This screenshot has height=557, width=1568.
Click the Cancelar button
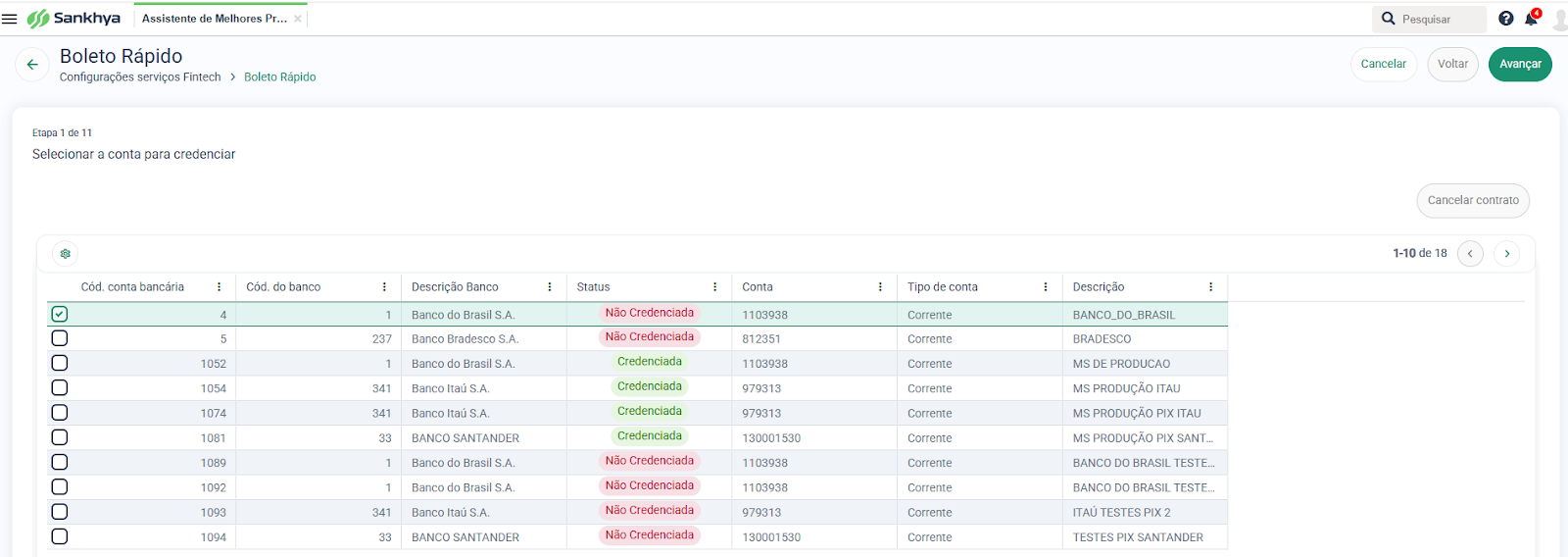(x=1383, y=64)
